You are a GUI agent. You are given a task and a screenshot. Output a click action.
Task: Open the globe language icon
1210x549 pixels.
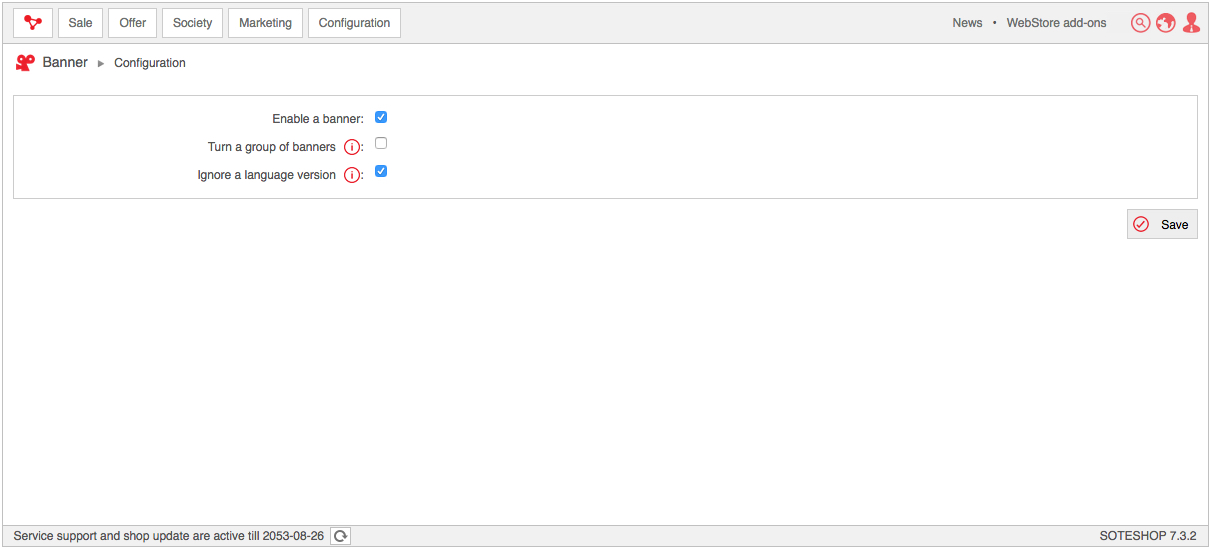(1165, 23)
